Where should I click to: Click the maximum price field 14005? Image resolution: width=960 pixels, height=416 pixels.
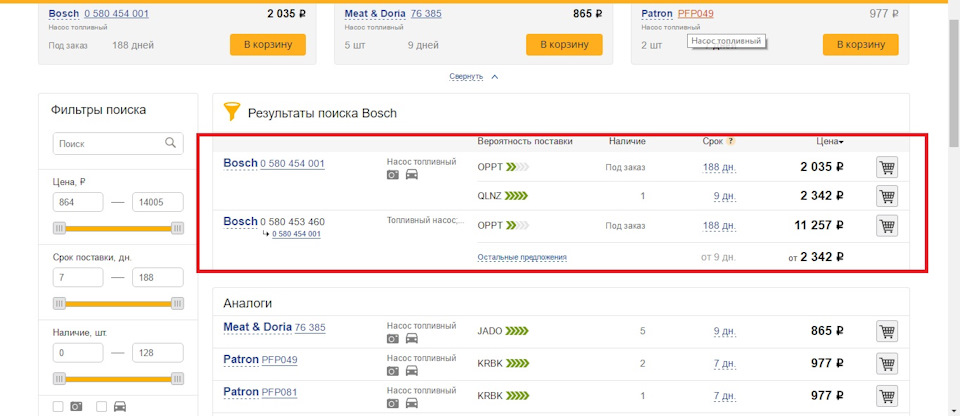158,202
